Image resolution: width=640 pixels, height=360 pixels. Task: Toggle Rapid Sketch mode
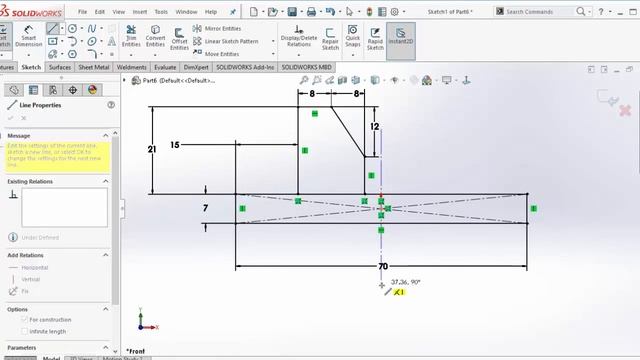coord(375,39)
